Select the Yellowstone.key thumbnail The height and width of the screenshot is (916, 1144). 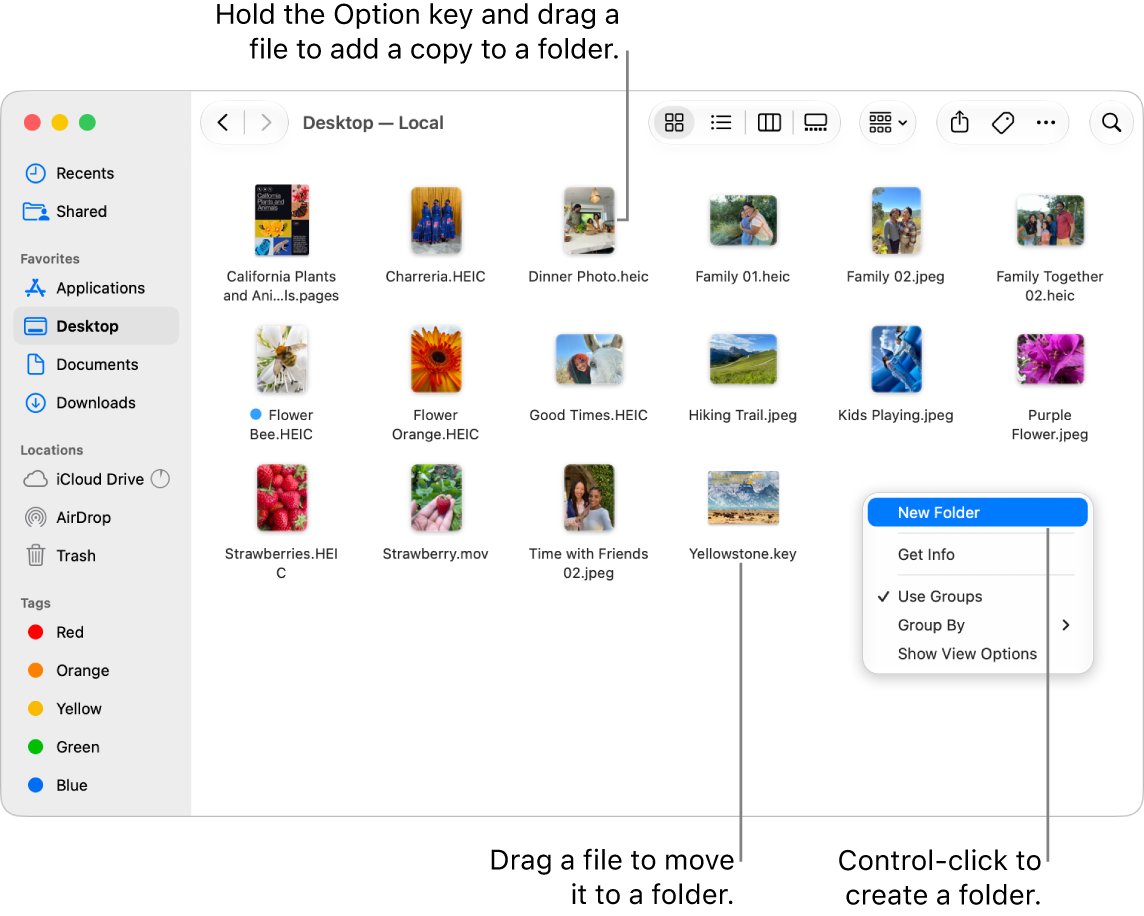click(743, 498)
